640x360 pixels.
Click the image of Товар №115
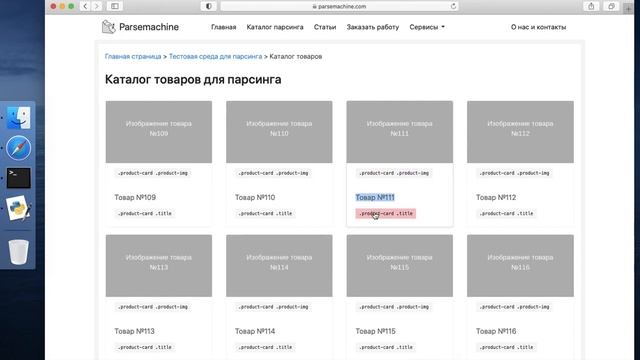[400, 266]
